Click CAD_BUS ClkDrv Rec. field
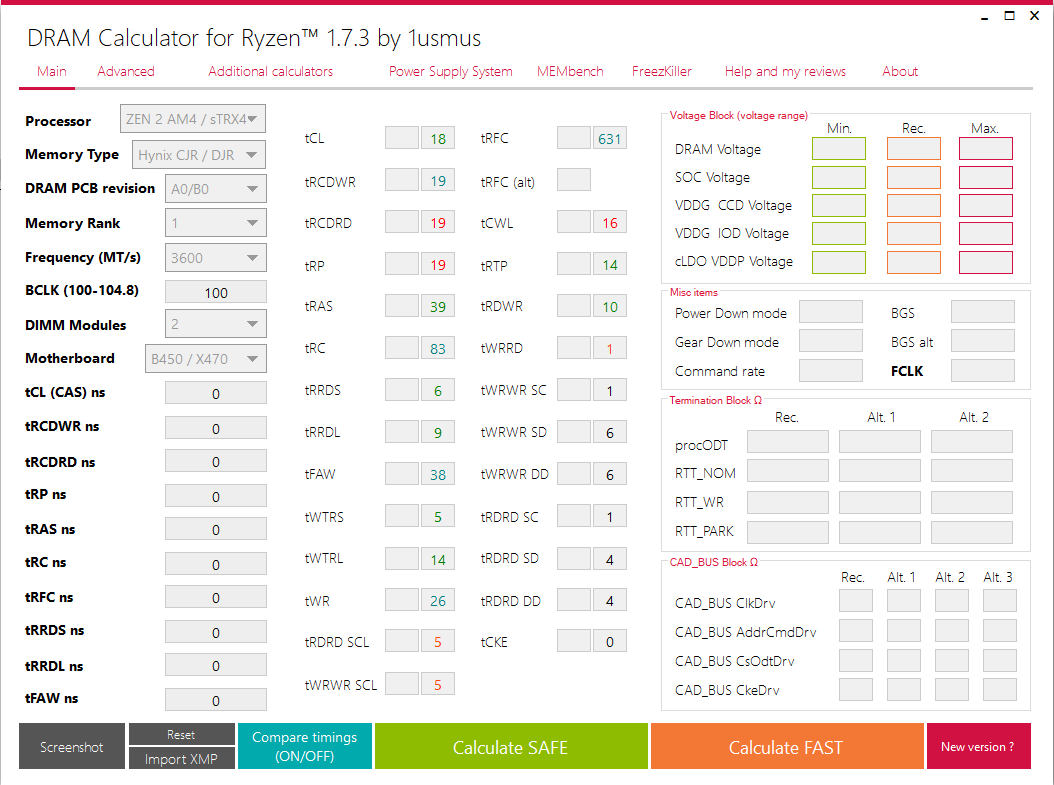 coord(856,601)
